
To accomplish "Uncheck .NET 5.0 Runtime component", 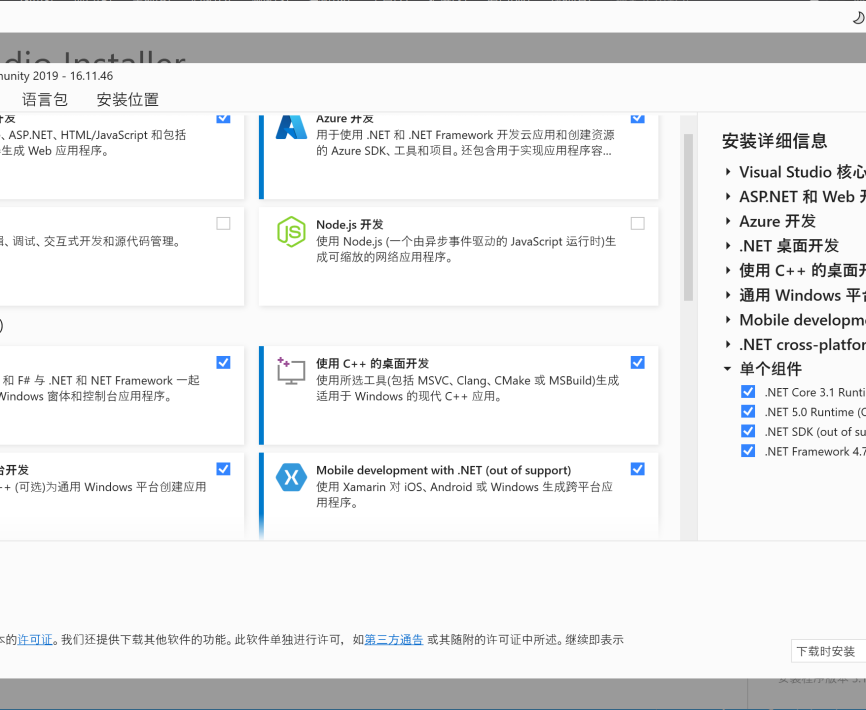I will point(748,412).
